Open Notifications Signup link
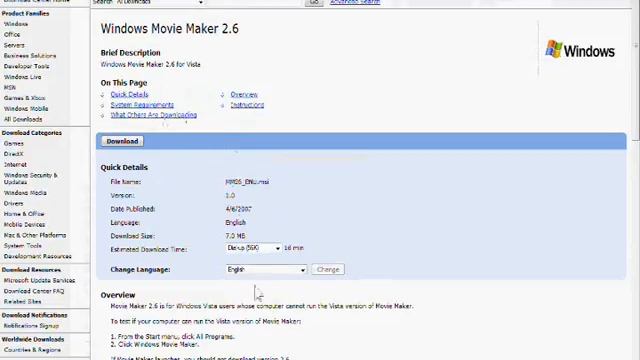 pos(31,326)
